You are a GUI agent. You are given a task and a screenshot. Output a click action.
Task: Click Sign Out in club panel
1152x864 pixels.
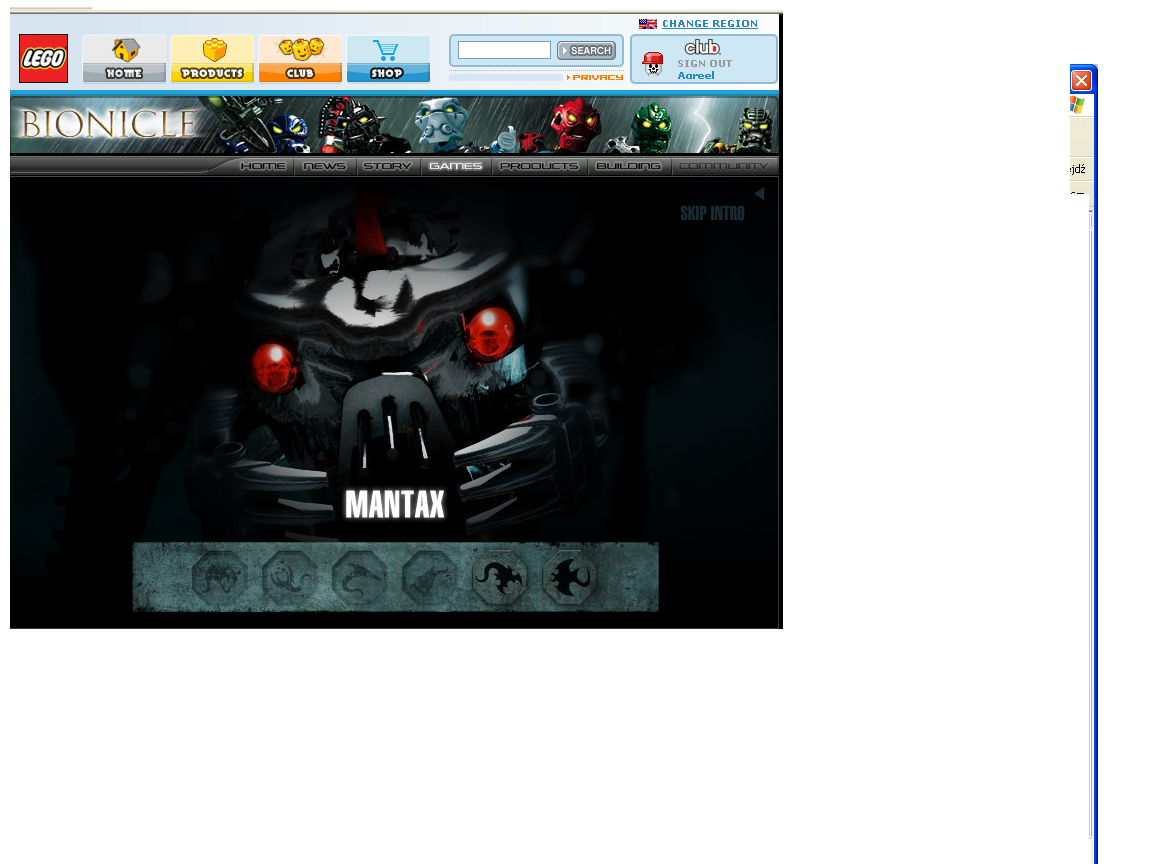[x=705, y=64]
